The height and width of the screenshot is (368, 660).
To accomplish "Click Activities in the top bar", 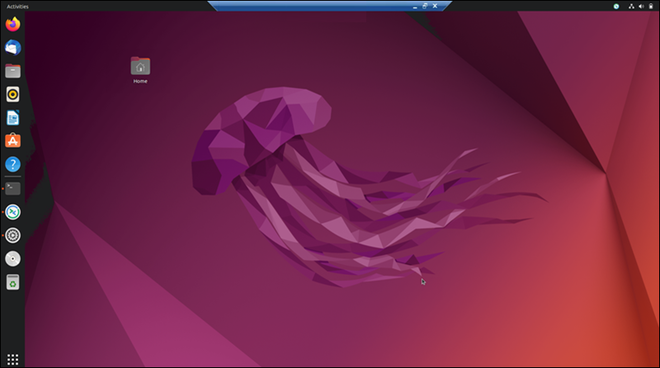I will point(18,6).
